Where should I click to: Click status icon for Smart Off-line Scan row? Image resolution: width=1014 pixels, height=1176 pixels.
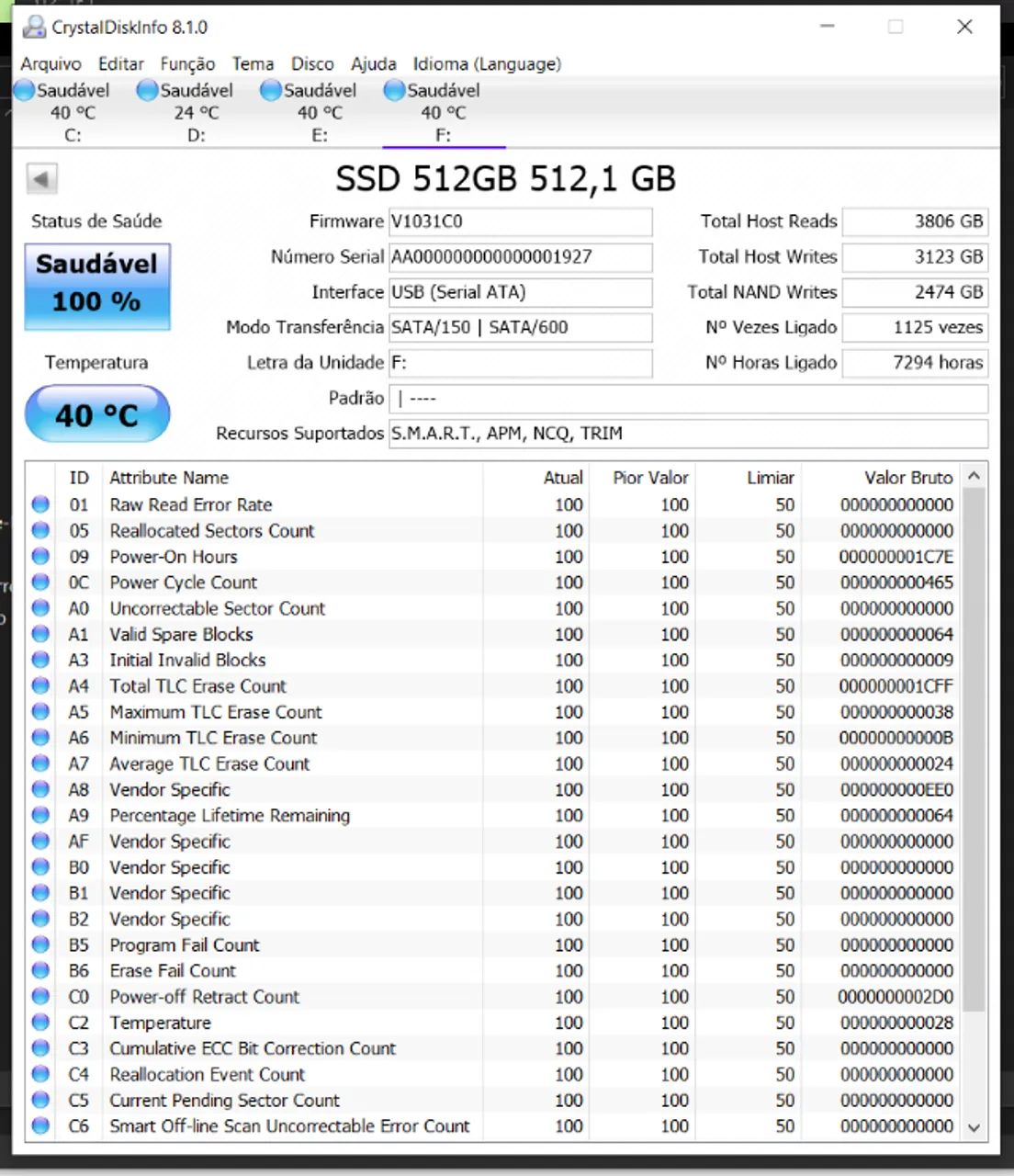coord(40,1125)
